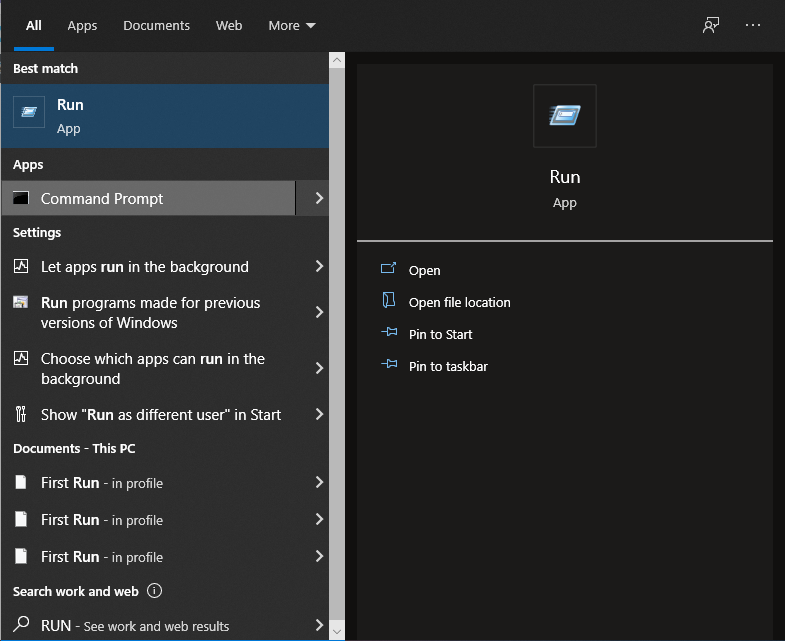Screen dimensions: 785x641
Task: Click magnifier icon beside RUN web results
Action: click(x=21, y=624)
